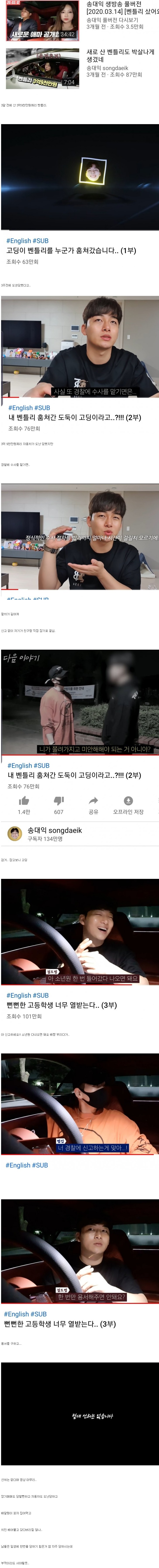
Task: Tap the 구독자 134만명 subscriber count text
Action: (x=45, y=839)
